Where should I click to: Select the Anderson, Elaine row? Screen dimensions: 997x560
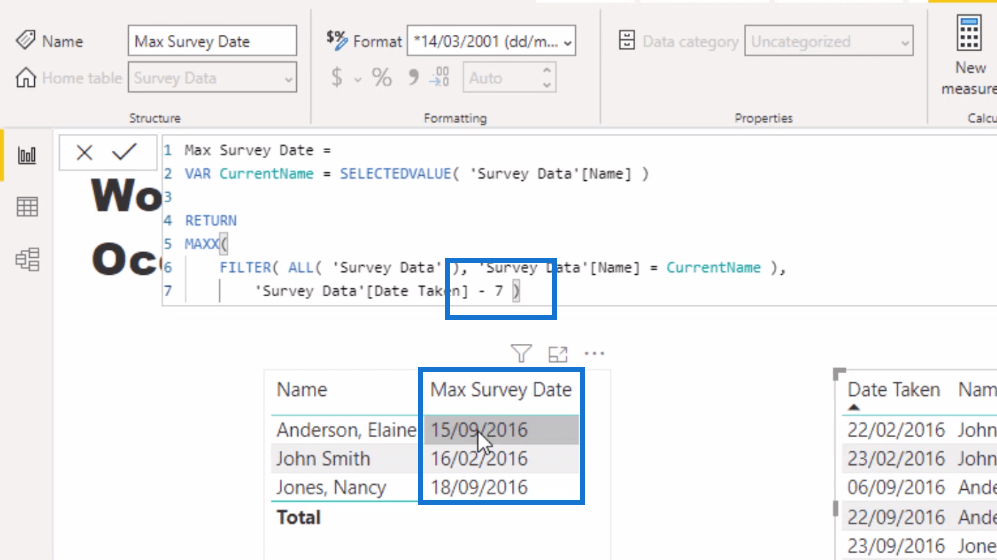point(345,430)
